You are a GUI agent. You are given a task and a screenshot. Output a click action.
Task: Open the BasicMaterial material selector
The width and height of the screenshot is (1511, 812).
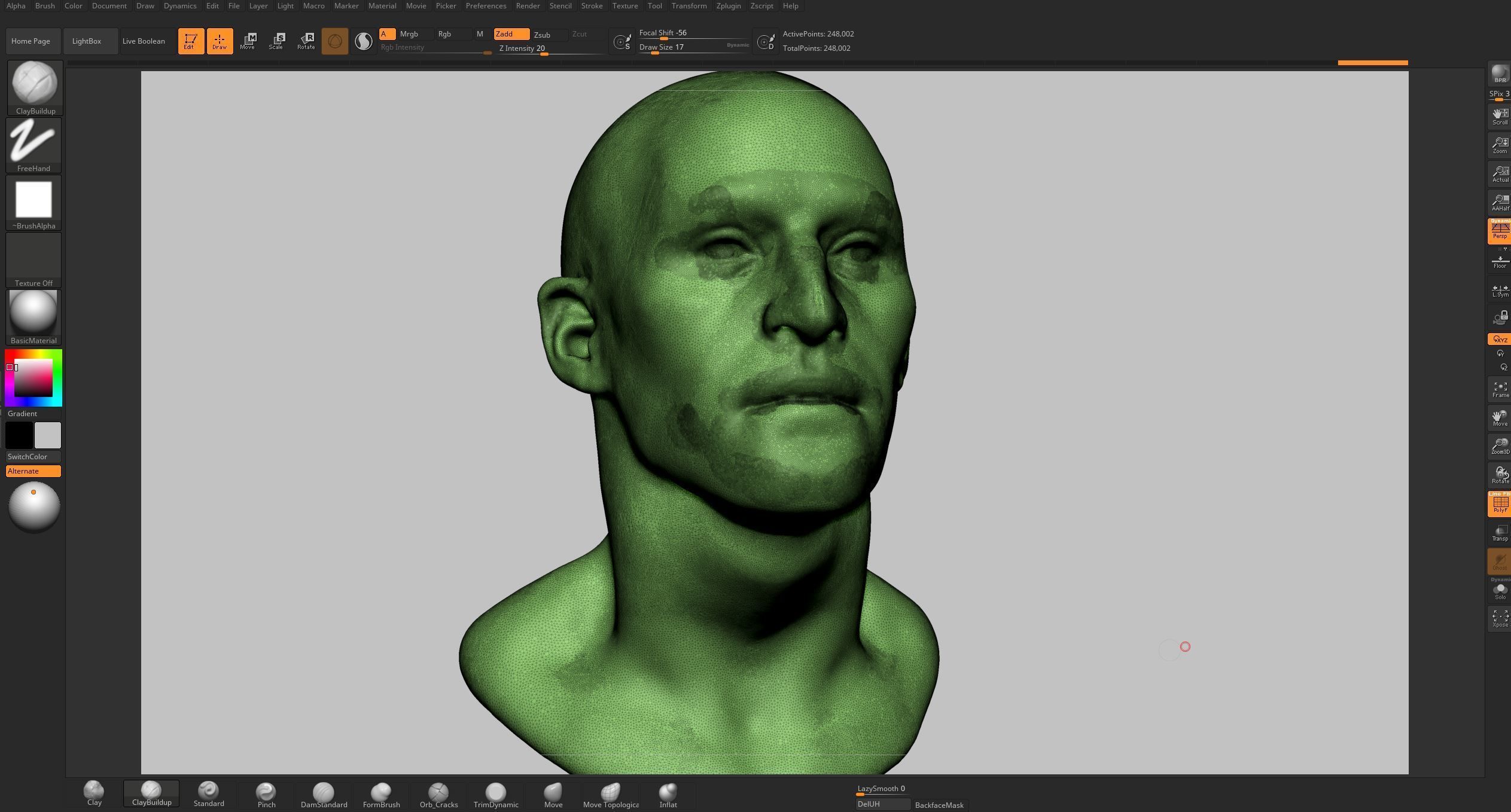tap(33, 318)
